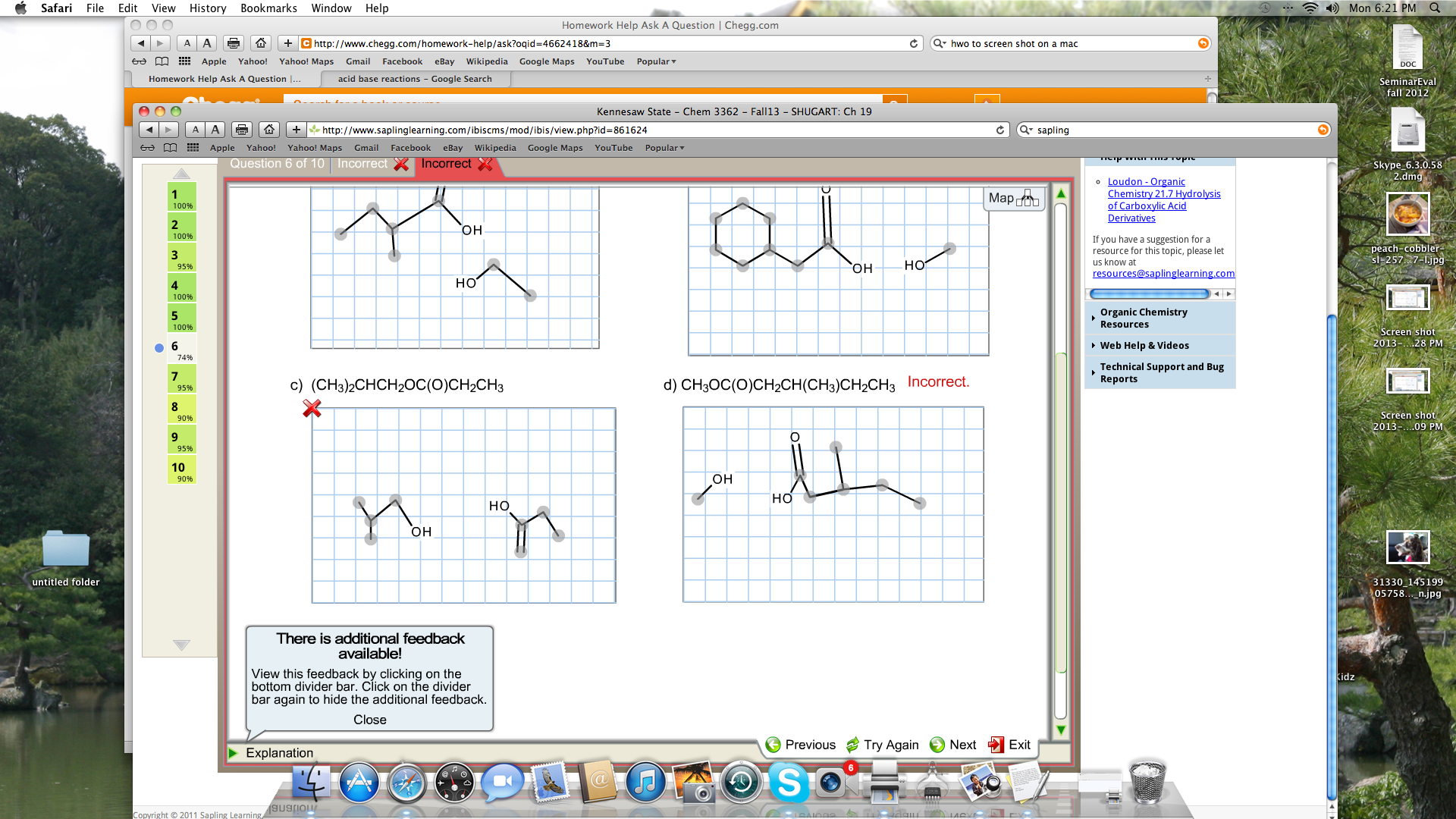The height and width of the screenshot is (819, 1456).
Task: Click Print icon in Chegg window toolbar
Action: [x=234, y=43]
